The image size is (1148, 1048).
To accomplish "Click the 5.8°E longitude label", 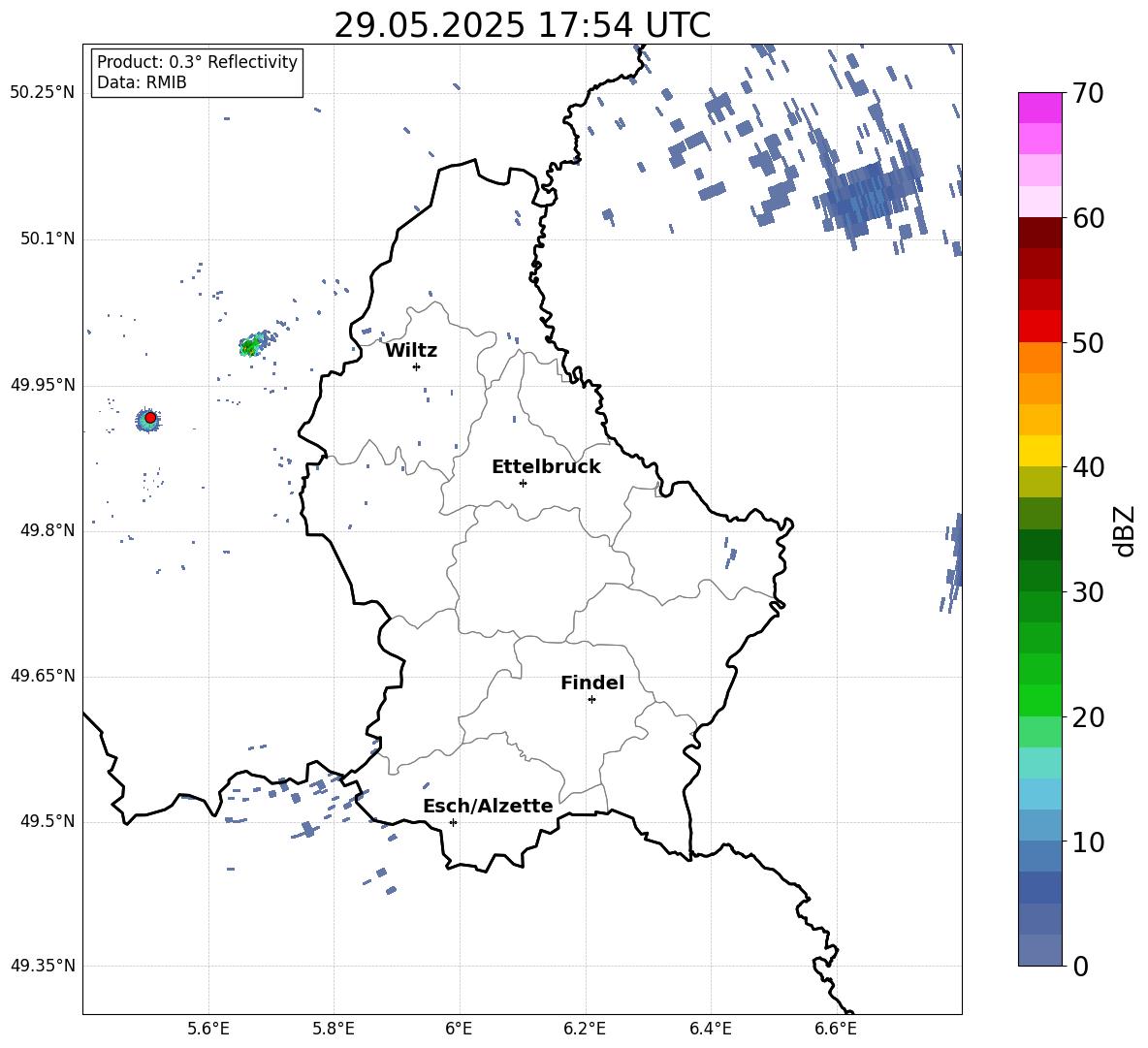I will click(x=334, y=1029).
